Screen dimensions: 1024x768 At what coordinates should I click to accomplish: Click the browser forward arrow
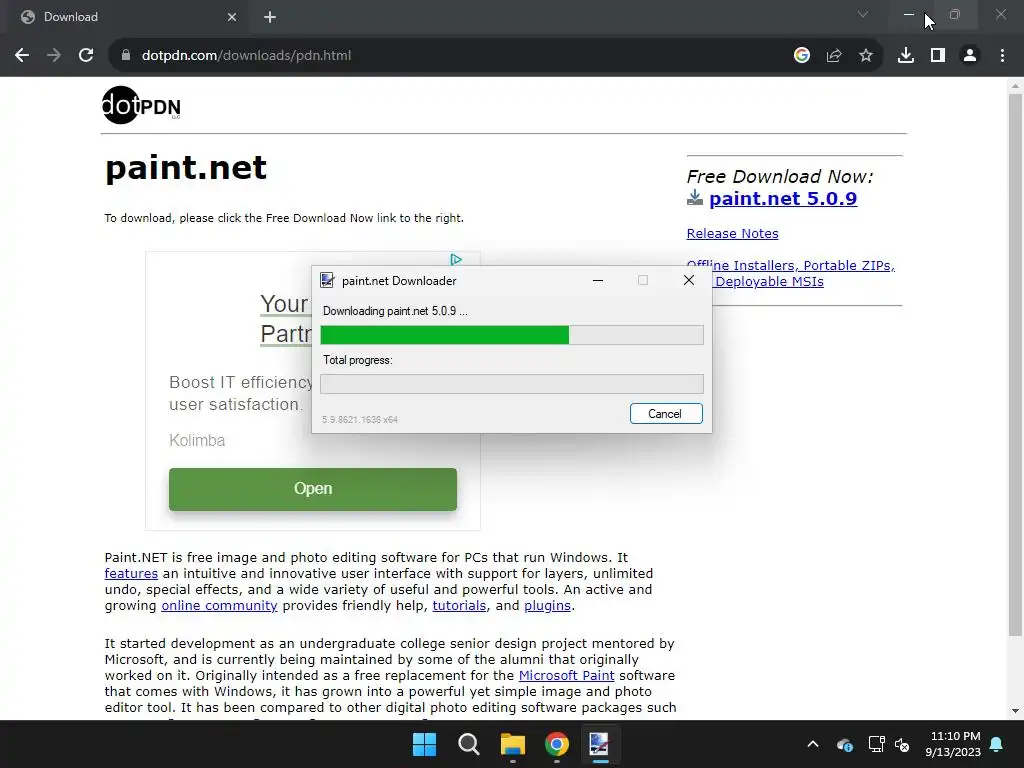54,56
